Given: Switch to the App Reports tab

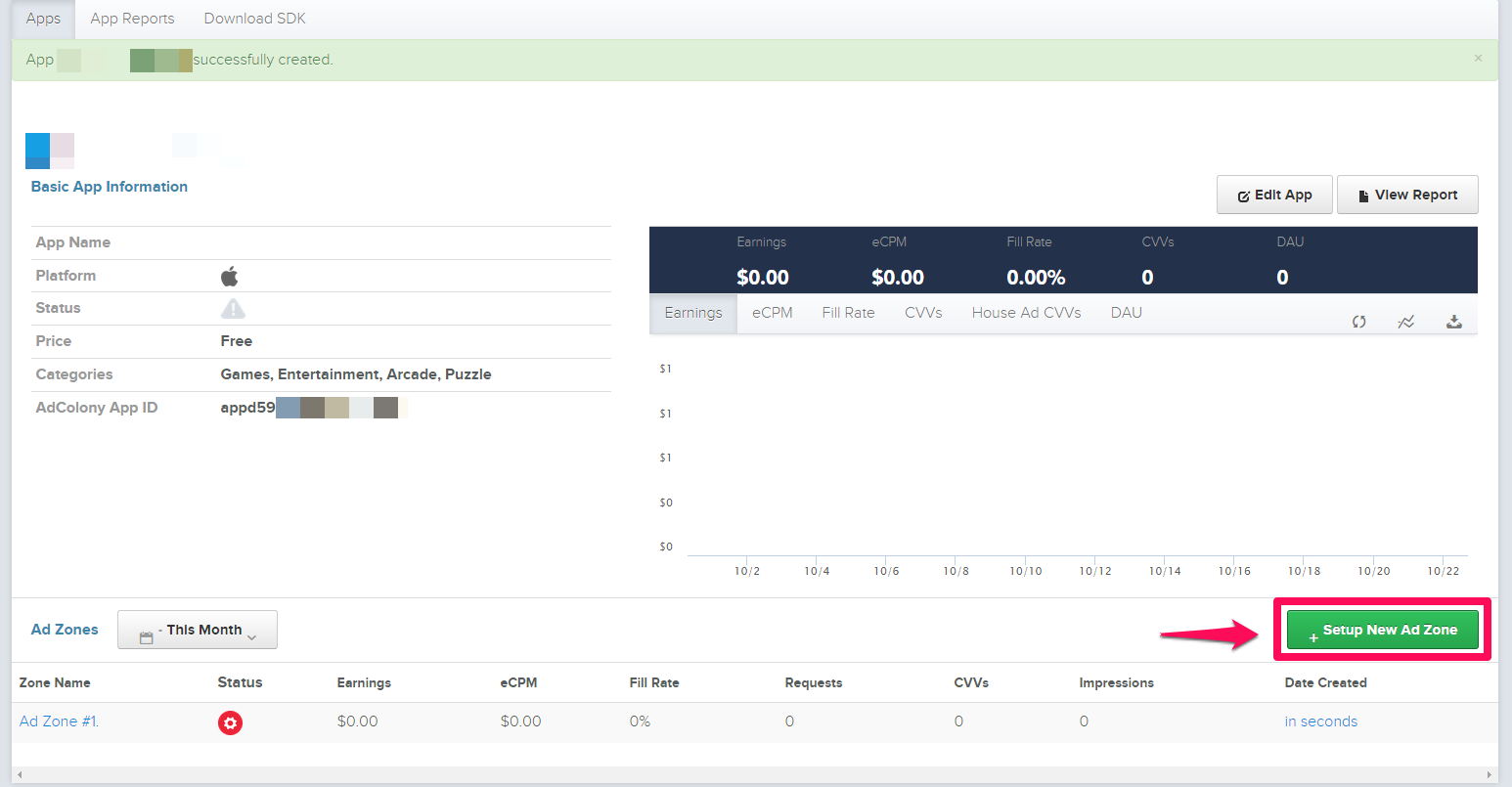Looking at the screenshot, I should coord(132,19).
